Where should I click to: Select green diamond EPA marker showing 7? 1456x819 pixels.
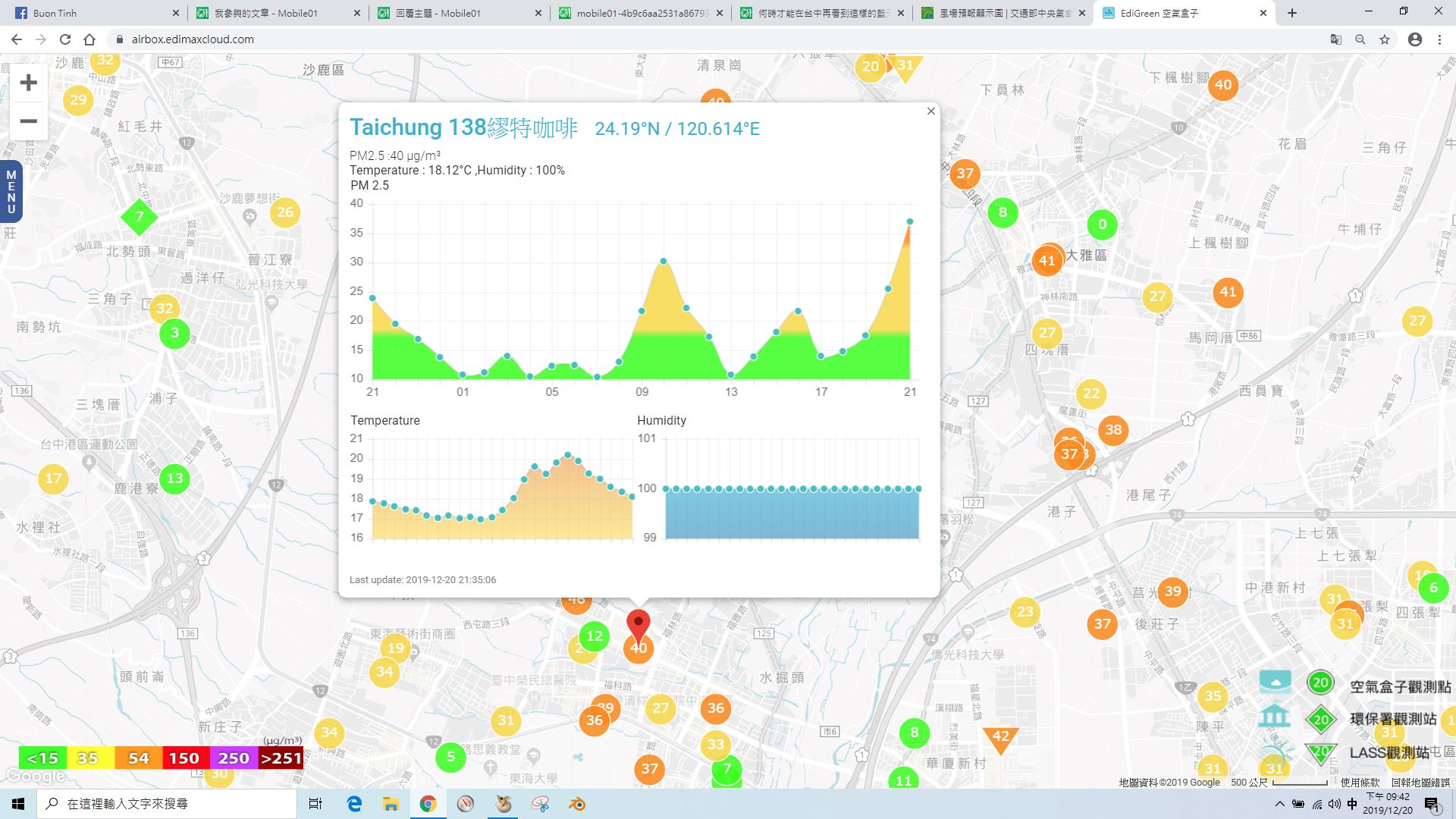[140, 217]
